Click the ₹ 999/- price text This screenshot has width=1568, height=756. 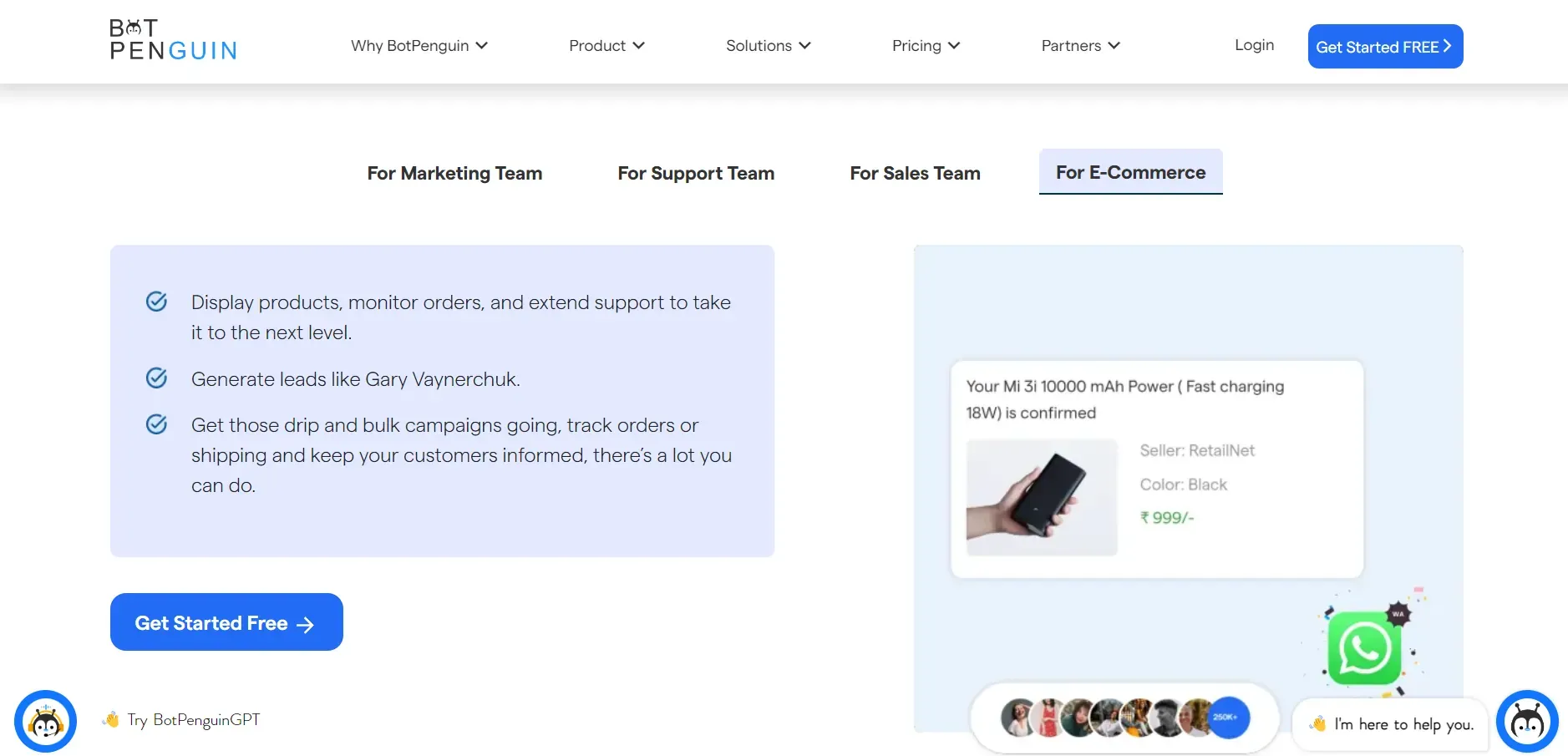[x=1167, y=518]
